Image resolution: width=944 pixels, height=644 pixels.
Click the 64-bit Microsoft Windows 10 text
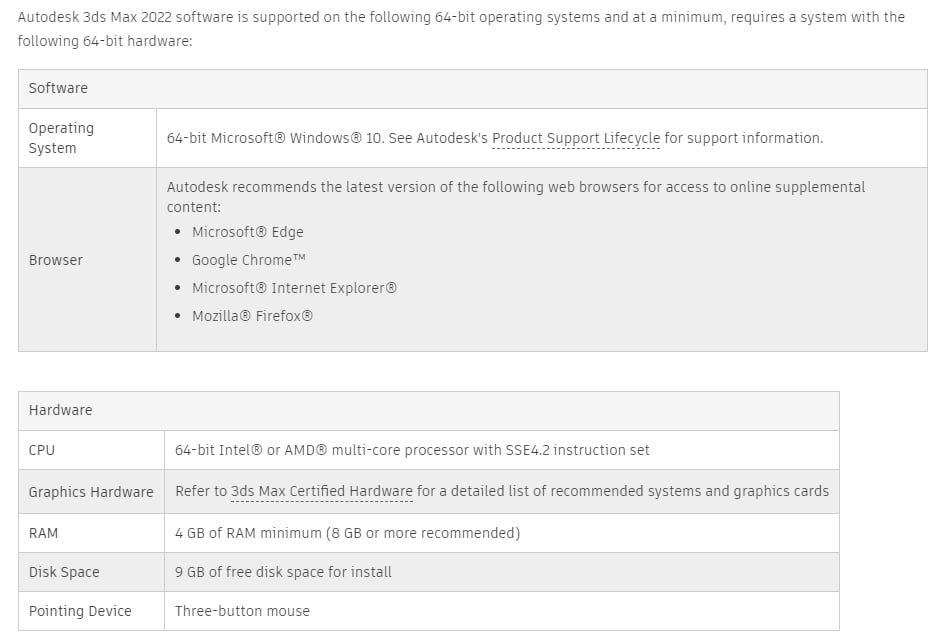click(x=275, y=138)
